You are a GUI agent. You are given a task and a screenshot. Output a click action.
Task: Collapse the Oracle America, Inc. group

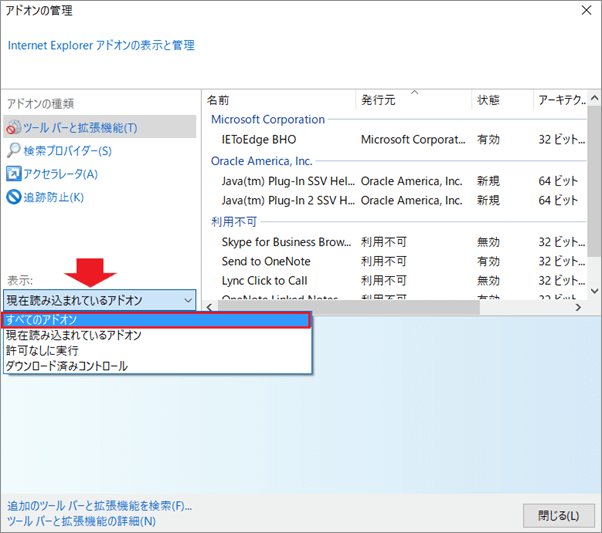261,161
